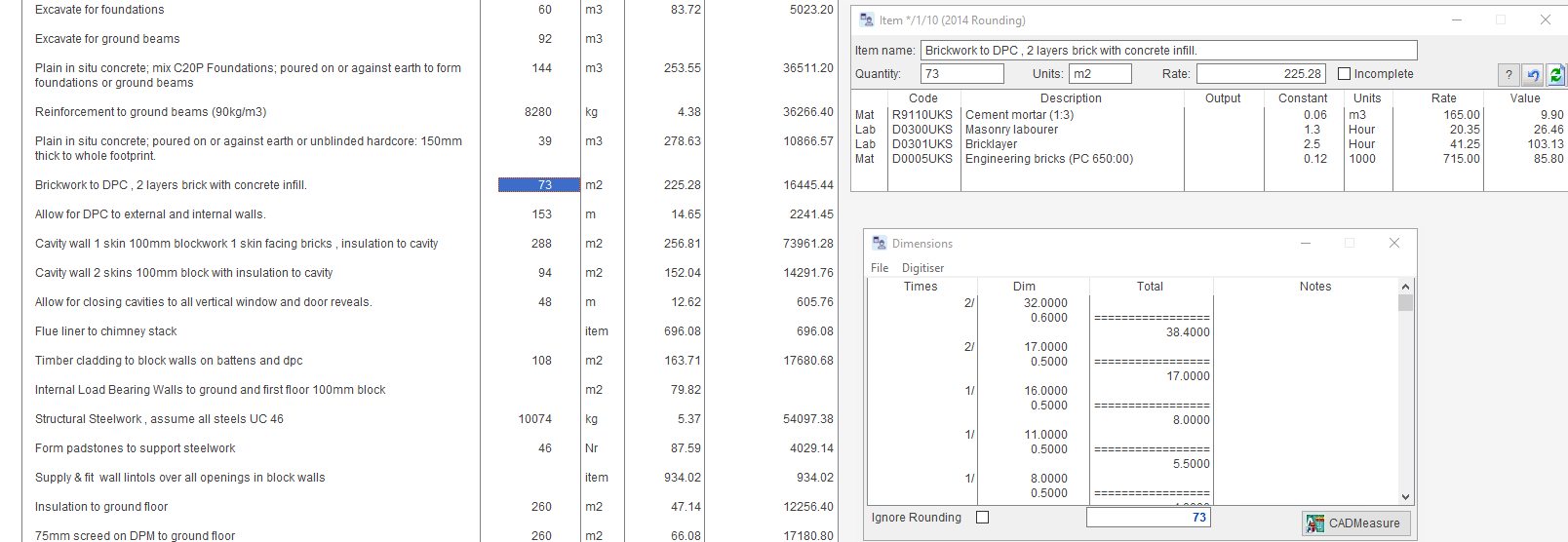Click the Rate field showing 225.28
The height and width of the screenshot is (542, 1568).
(1260, 74)
